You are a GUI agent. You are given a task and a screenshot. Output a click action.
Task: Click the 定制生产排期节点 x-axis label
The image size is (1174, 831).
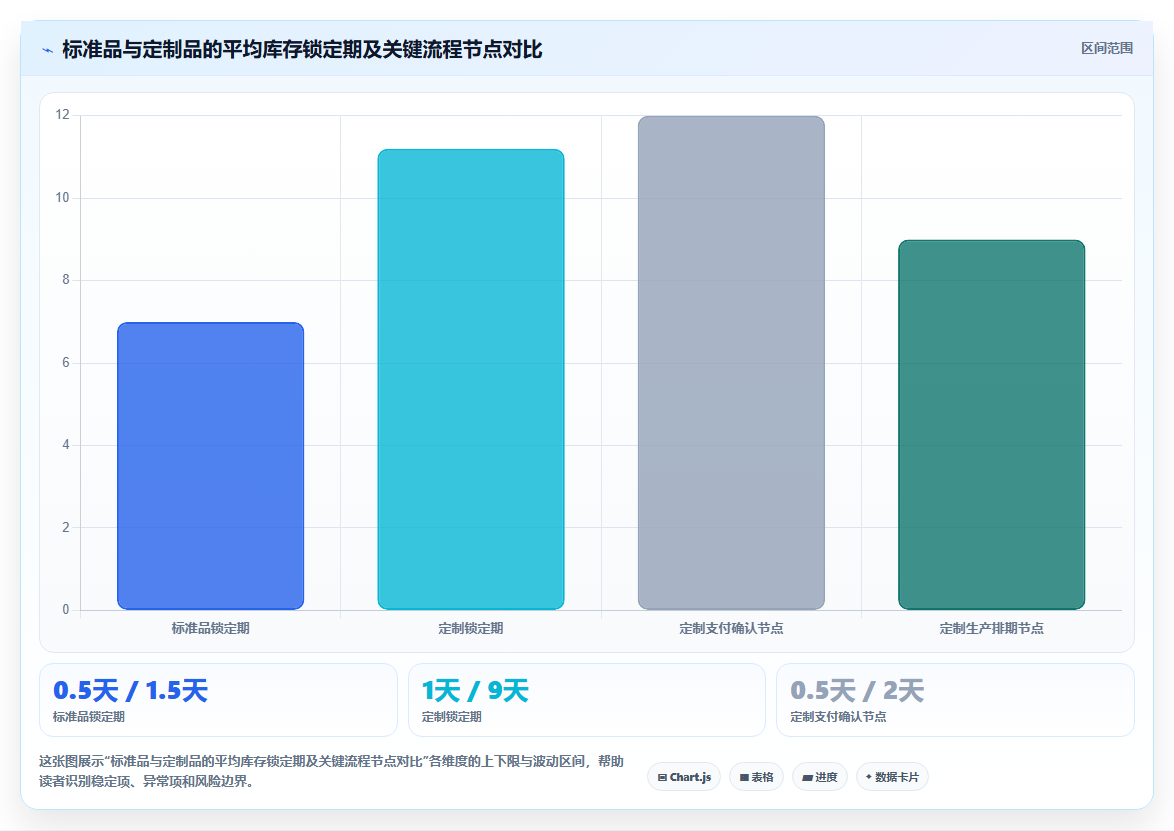point(991,628)
